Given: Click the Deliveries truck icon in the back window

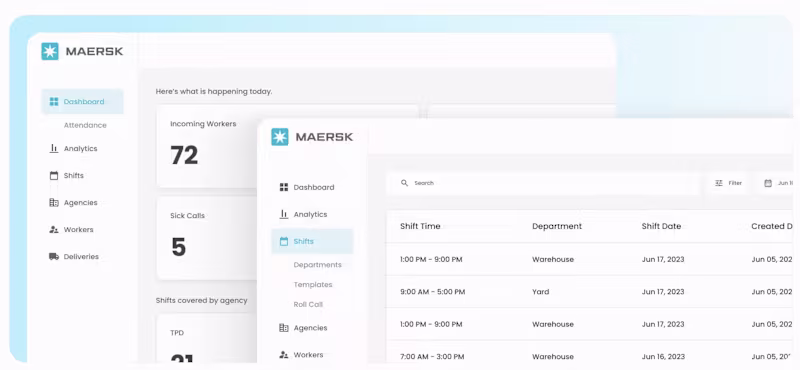Looking at the screenshot, I should pyautogui.click(x=54, y=256).
